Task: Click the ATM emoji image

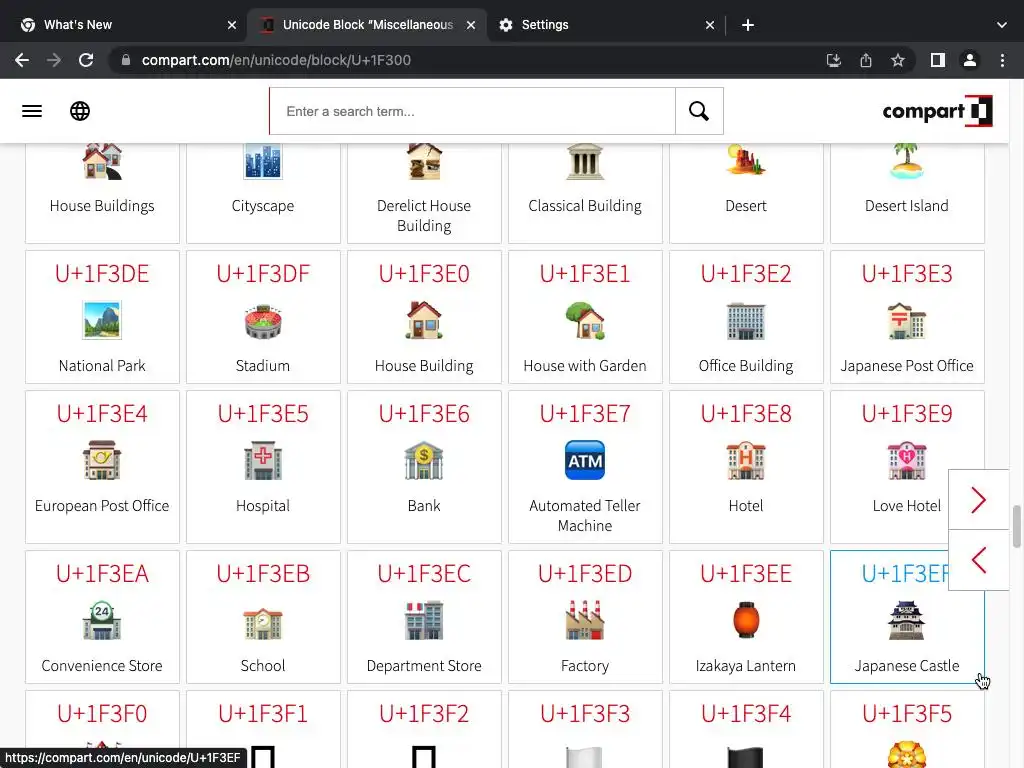Action: point(585,460)
